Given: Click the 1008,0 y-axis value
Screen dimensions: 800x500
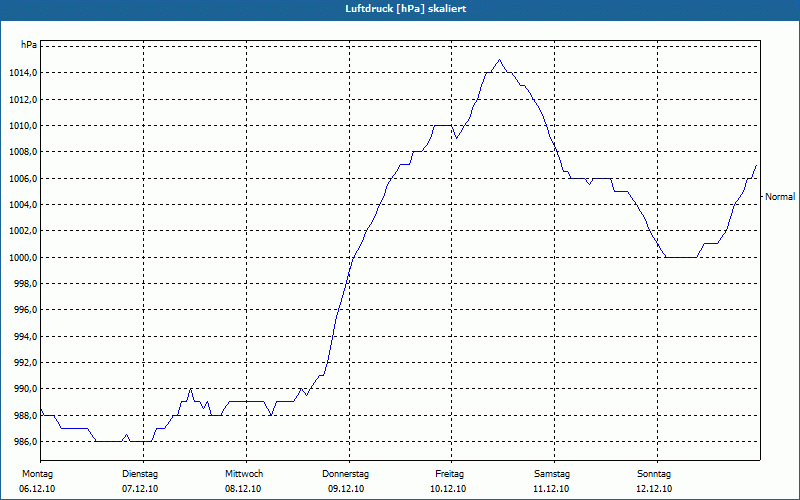Looking at the screenshot, I should click(x=23, y=152).
